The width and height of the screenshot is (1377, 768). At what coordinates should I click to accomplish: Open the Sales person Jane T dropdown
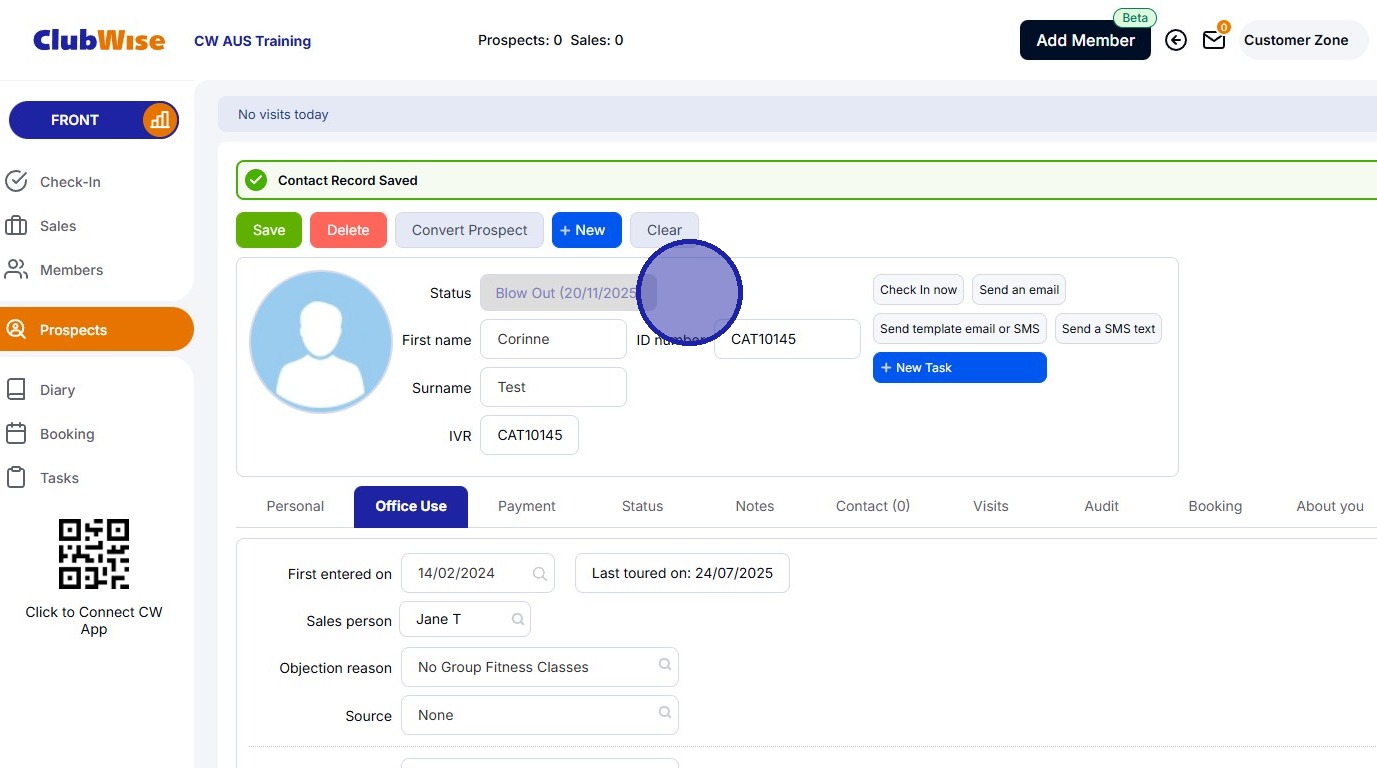tap(465, 620)
